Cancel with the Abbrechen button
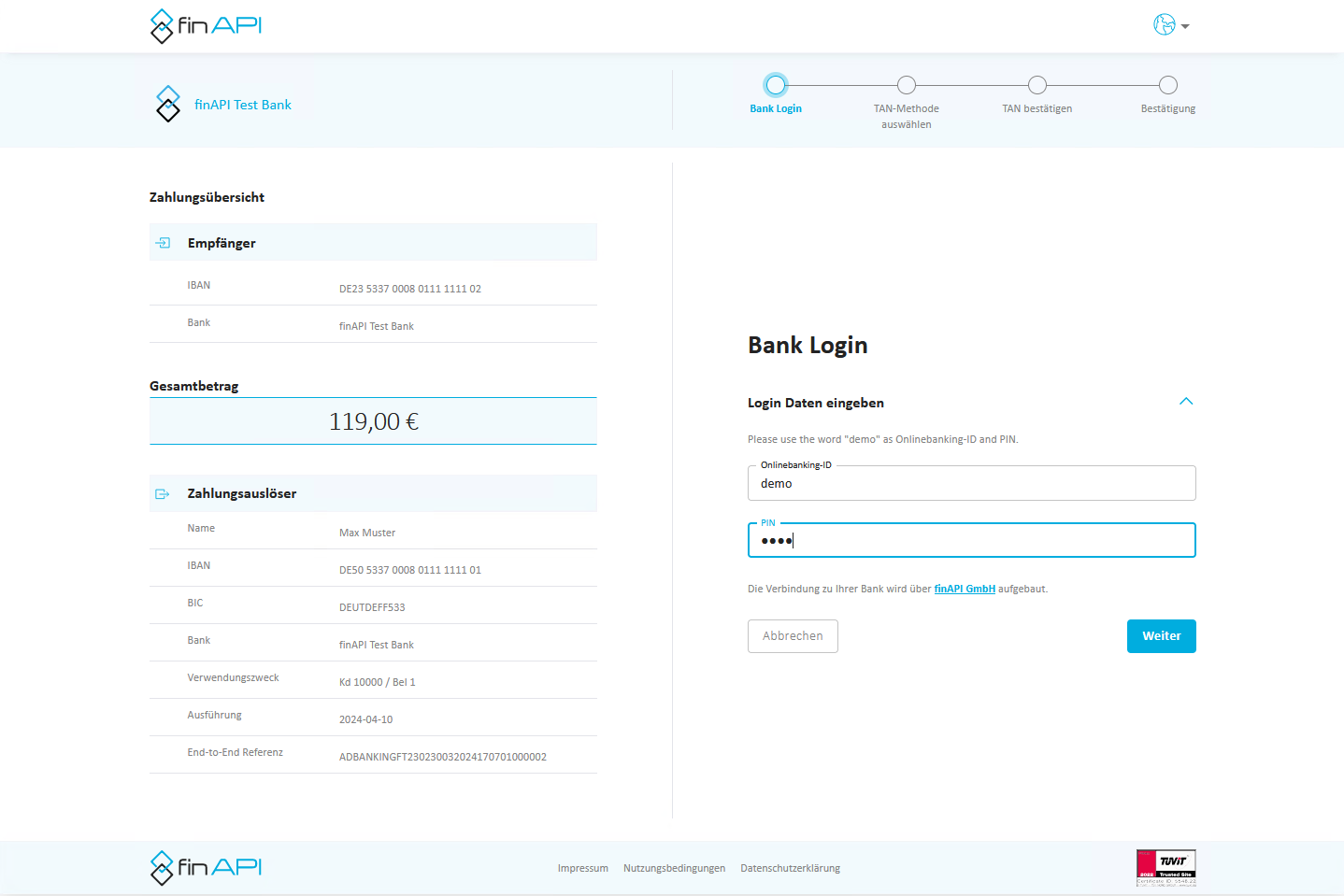This screenshot has height=896, width=1344. [793, 636]
